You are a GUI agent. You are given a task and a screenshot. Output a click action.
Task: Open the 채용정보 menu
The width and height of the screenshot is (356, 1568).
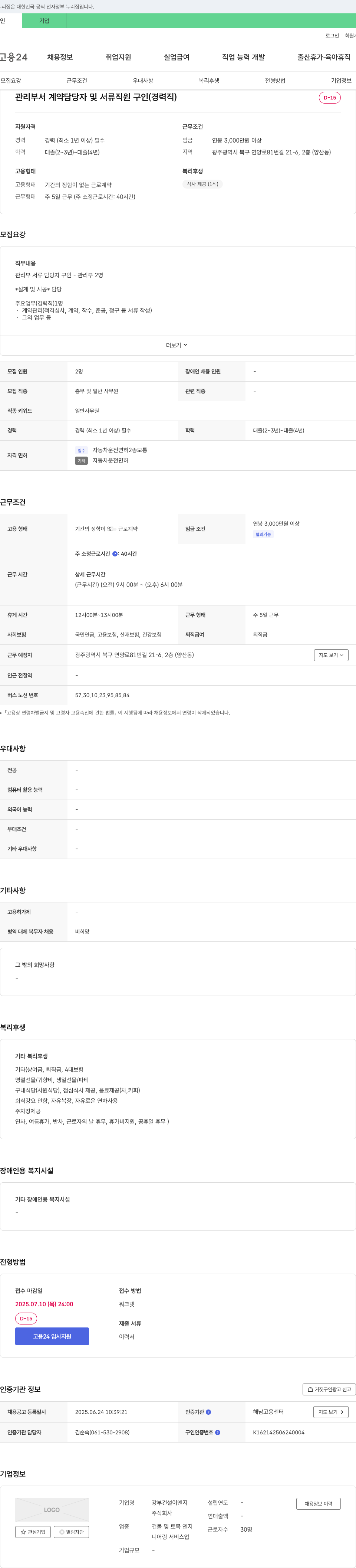point(60,57)
